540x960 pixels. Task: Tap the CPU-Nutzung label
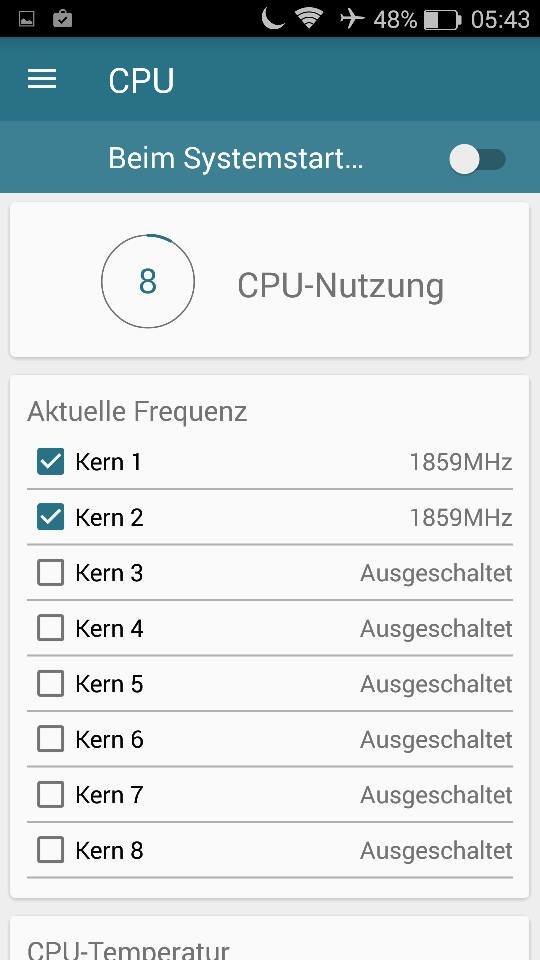tap(340, 286)
